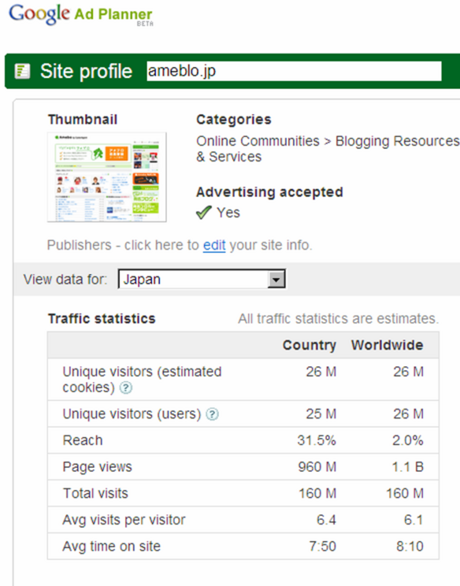Click the Page views row label
The height and width of the screenshot is (586, 460).
[x=97, y=467]
